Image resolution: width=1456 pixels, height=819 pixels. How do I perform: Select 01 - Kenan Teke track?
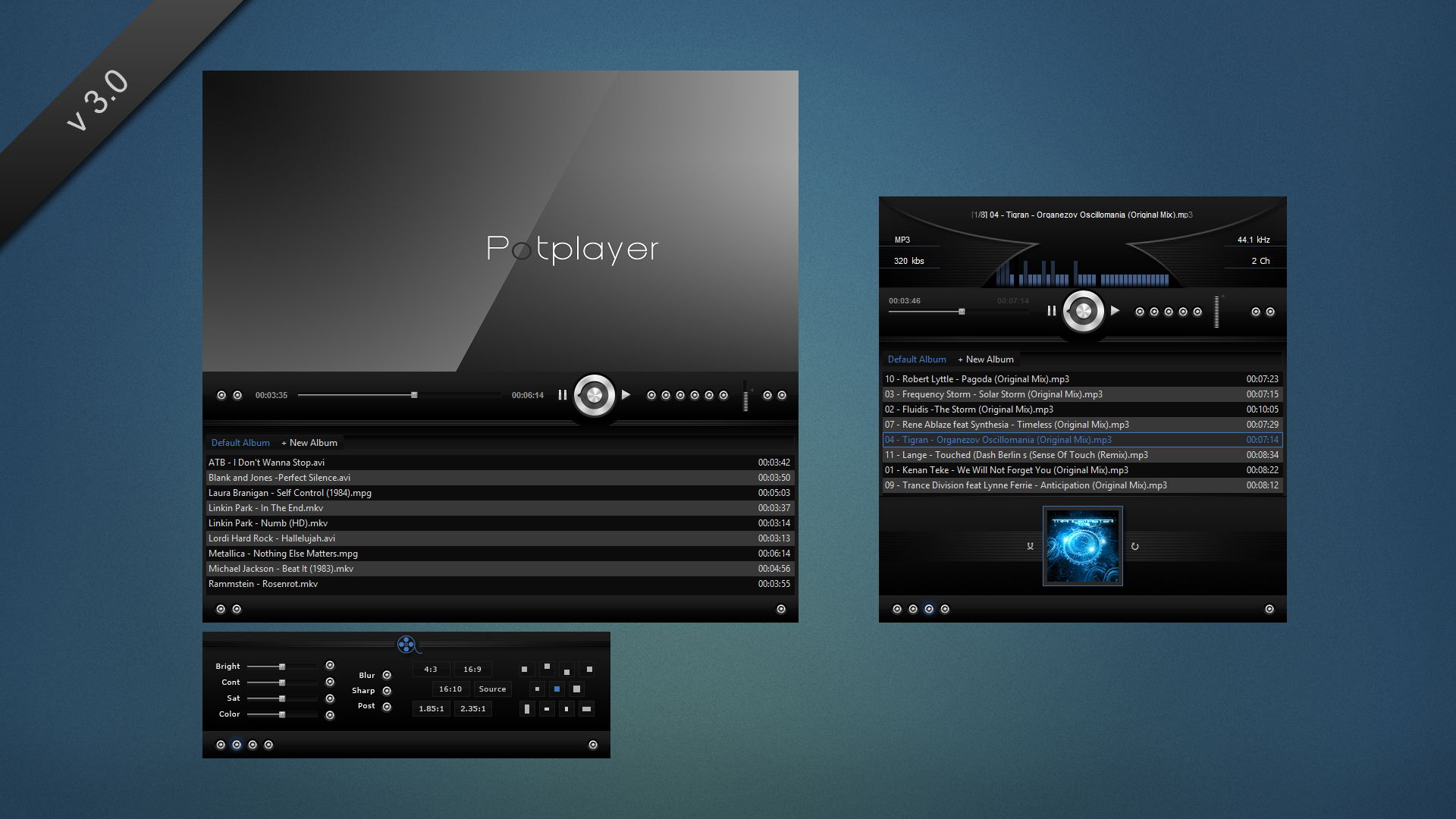pos(1082,470)
